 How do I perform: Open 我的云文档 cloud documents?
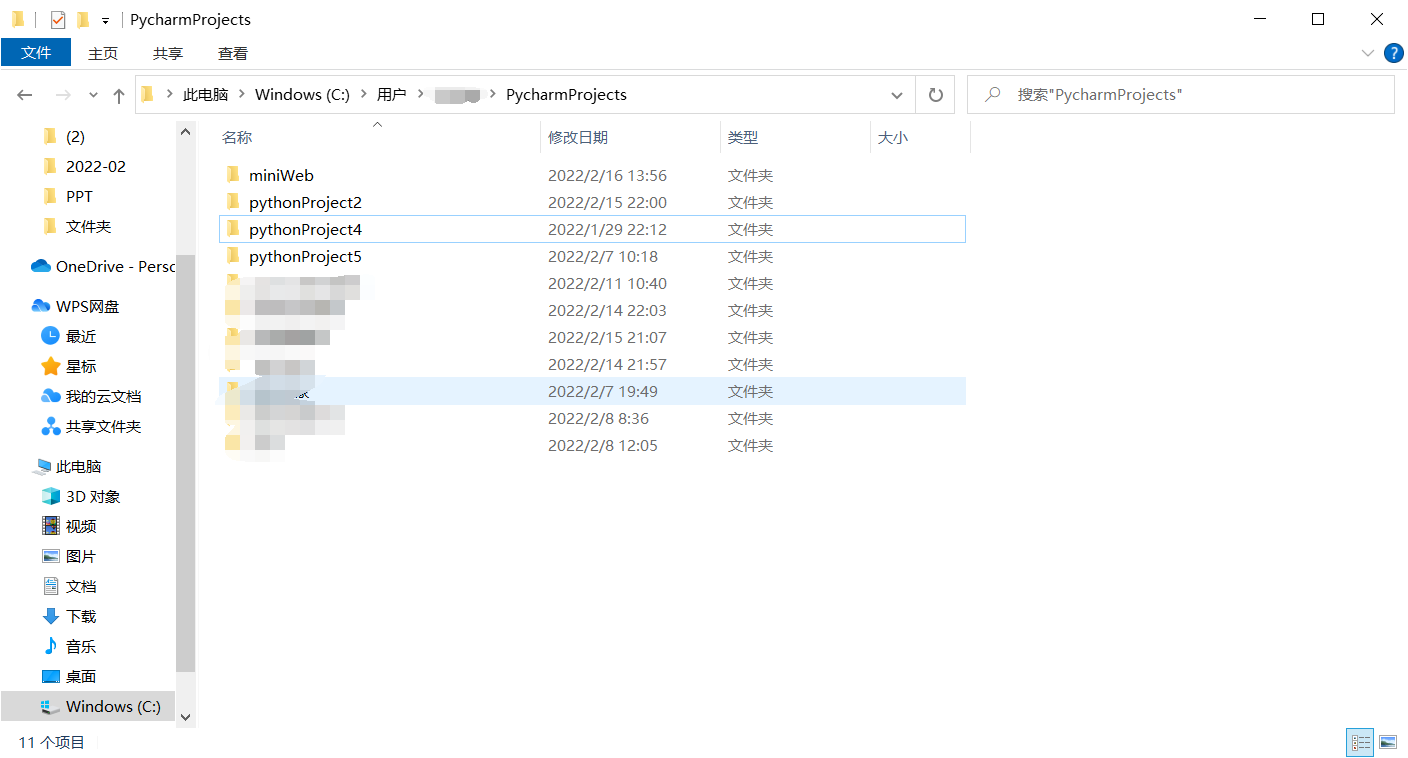pos(91,396)
